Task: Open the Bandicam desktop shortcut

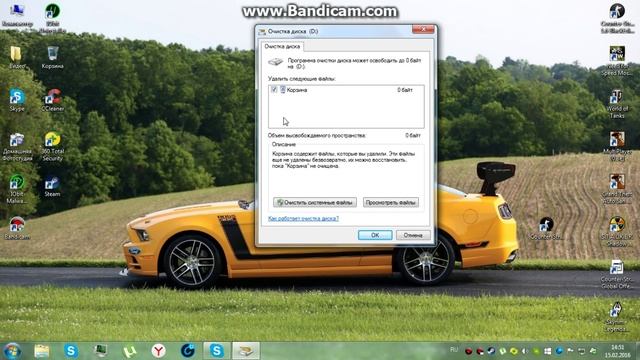Action: click(x=17, y=228)
